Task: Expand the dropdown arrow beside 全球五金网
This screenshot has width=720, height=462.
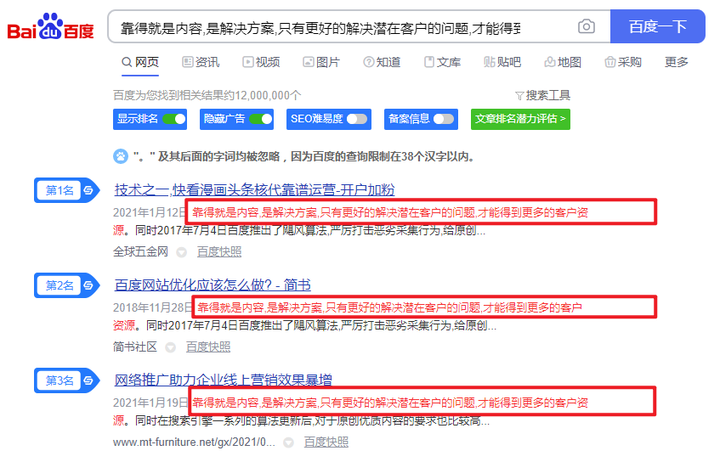Action: click(181, 252)
